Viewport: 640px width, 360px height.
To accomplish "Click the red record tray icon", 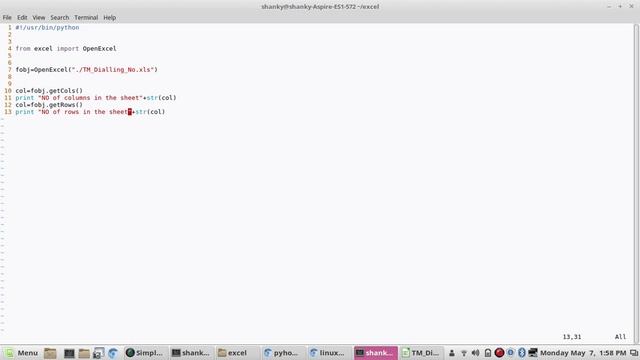I will tap(499, 353).
